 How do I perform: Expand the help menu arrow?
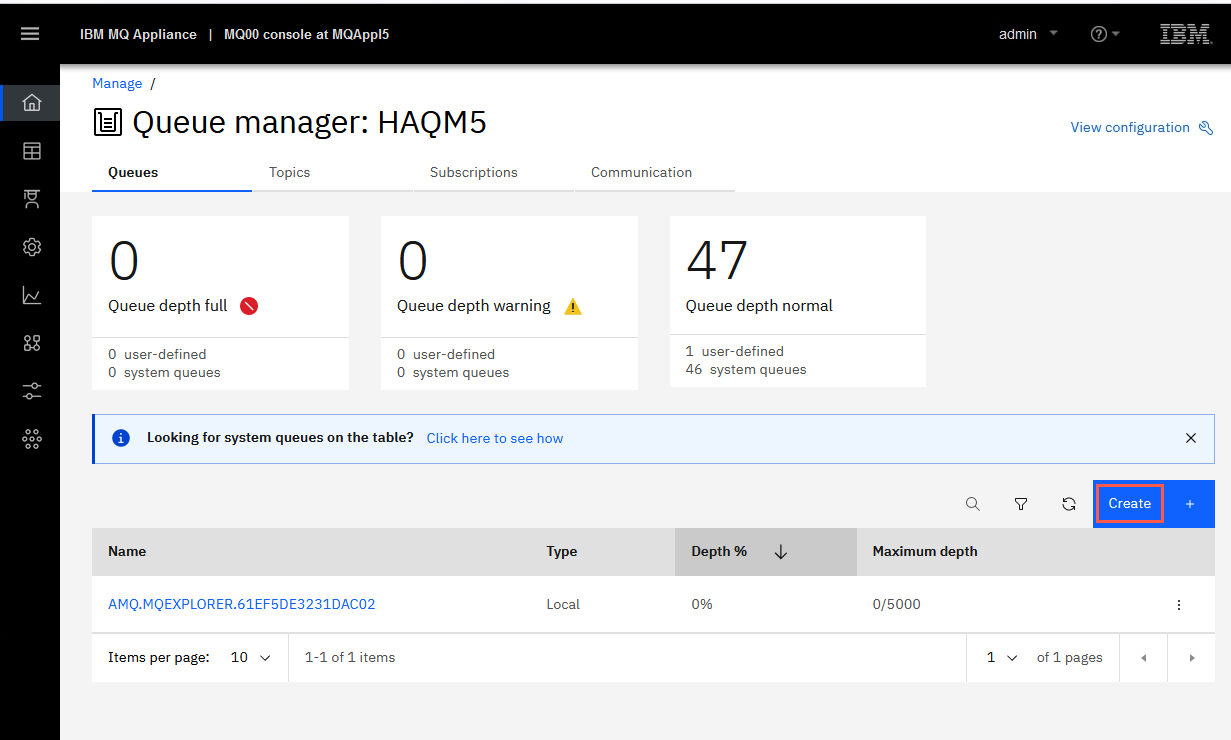point(1116,34)
